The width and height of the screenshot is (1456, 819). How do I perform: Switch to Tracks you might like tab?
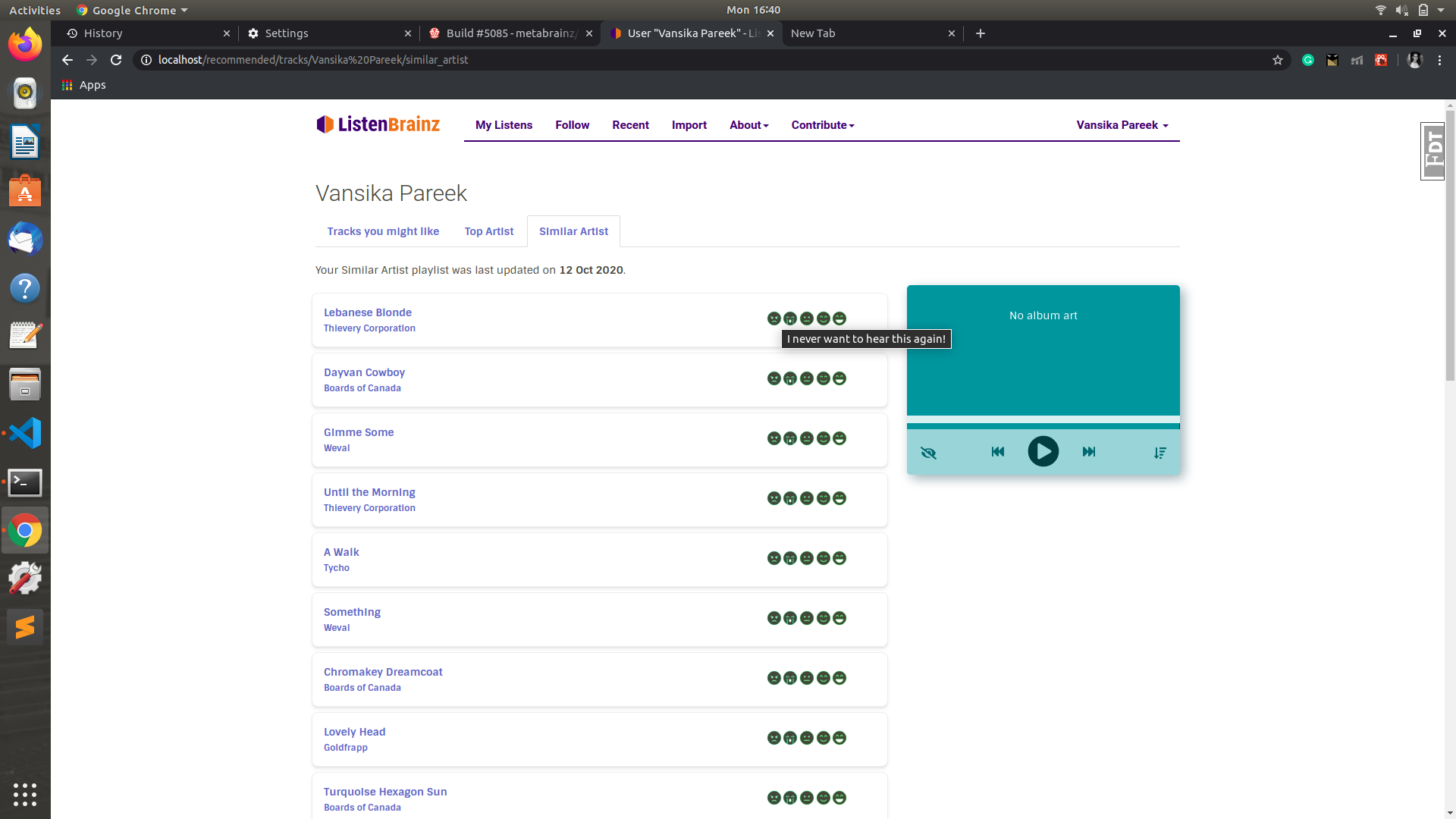pos(383,231)
